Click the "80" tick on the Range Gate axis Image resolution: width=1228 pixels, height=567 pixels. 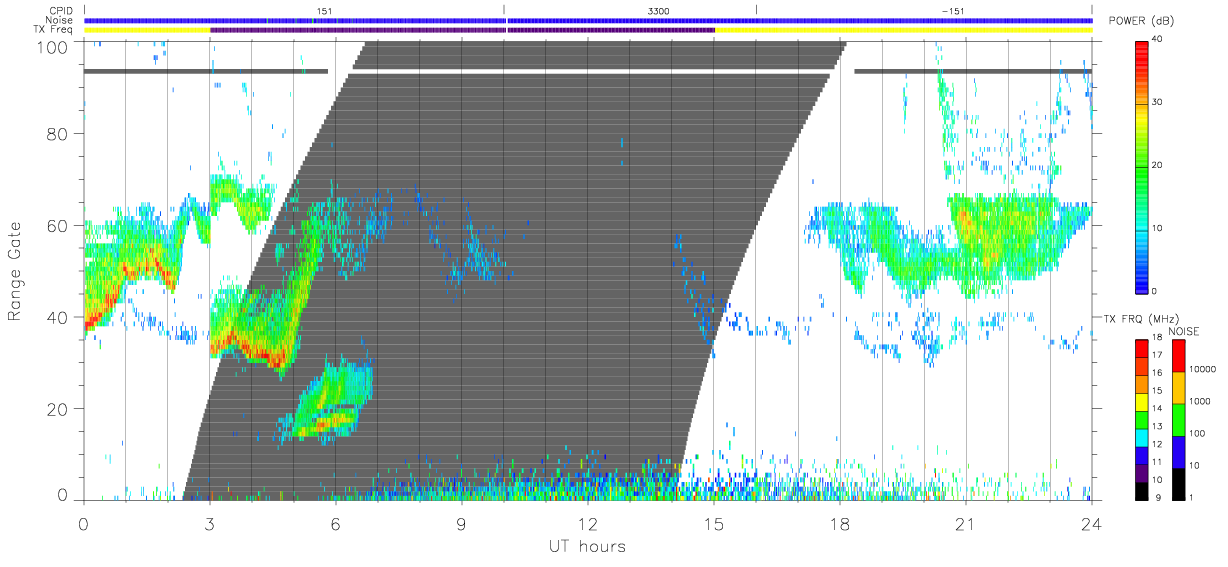click(x=57, y=134)
